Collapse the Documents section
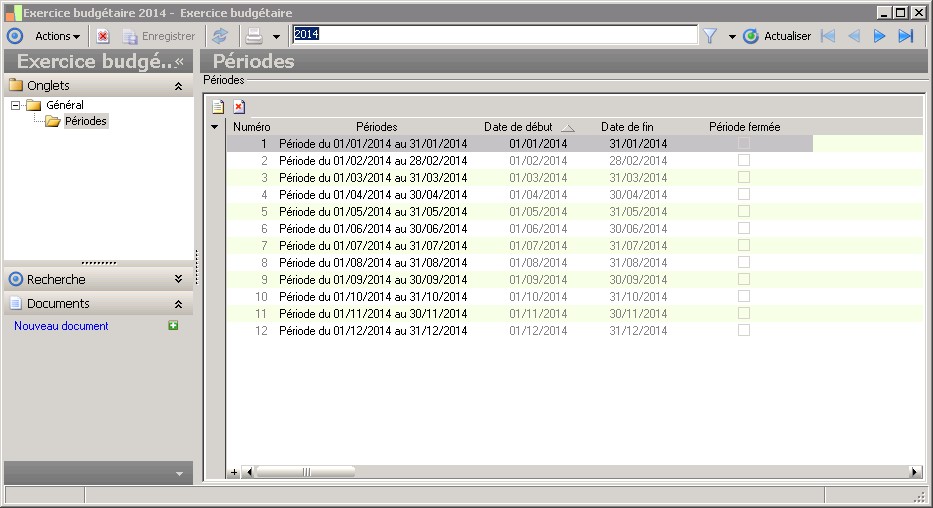 click(178, 304)
